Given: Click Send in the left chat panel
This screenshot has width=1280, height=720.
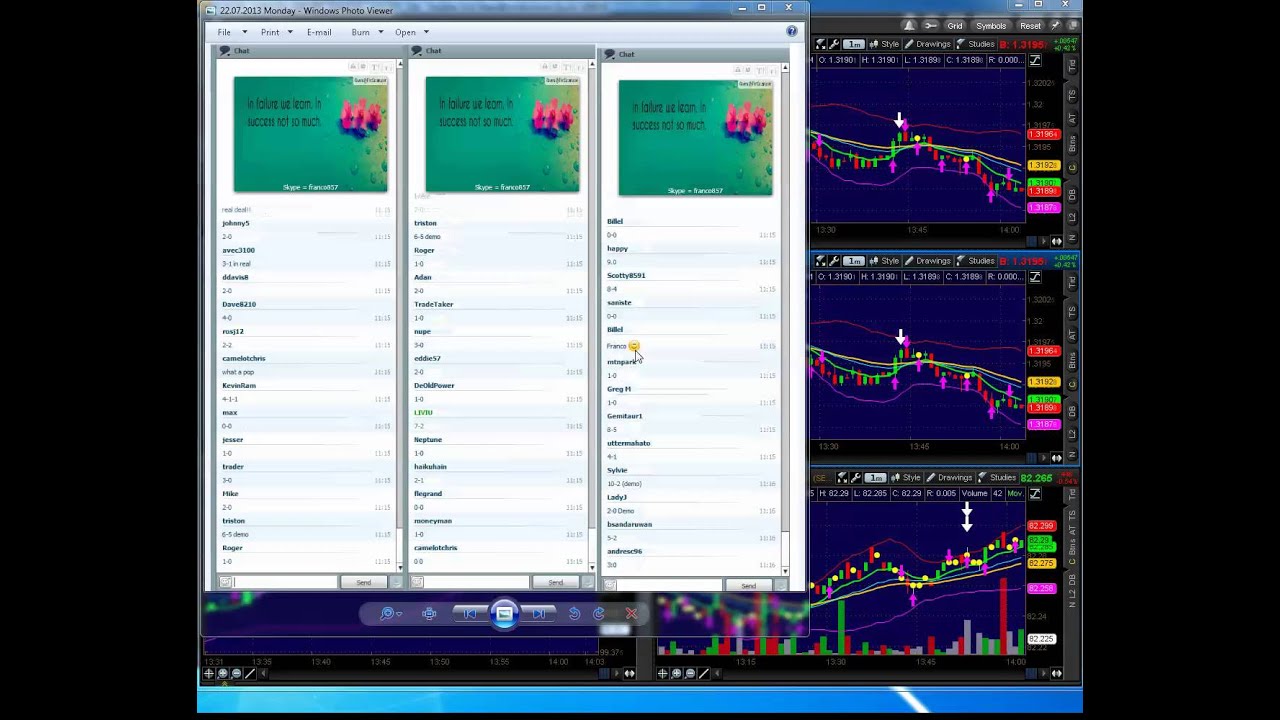Looking at the screenshot, I should click(x=364, y=582).
